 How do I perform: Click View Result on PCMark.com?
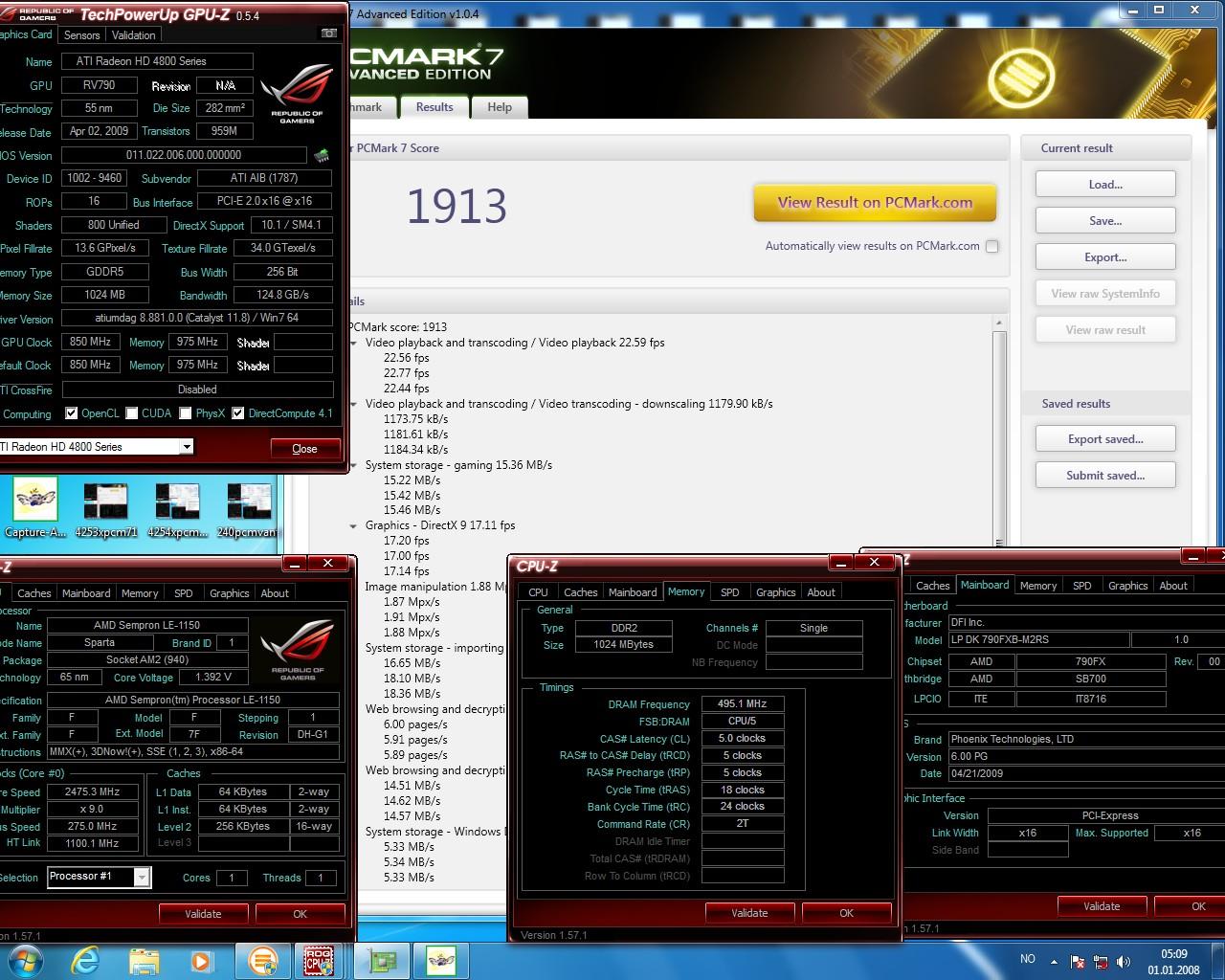click(875, 203)
